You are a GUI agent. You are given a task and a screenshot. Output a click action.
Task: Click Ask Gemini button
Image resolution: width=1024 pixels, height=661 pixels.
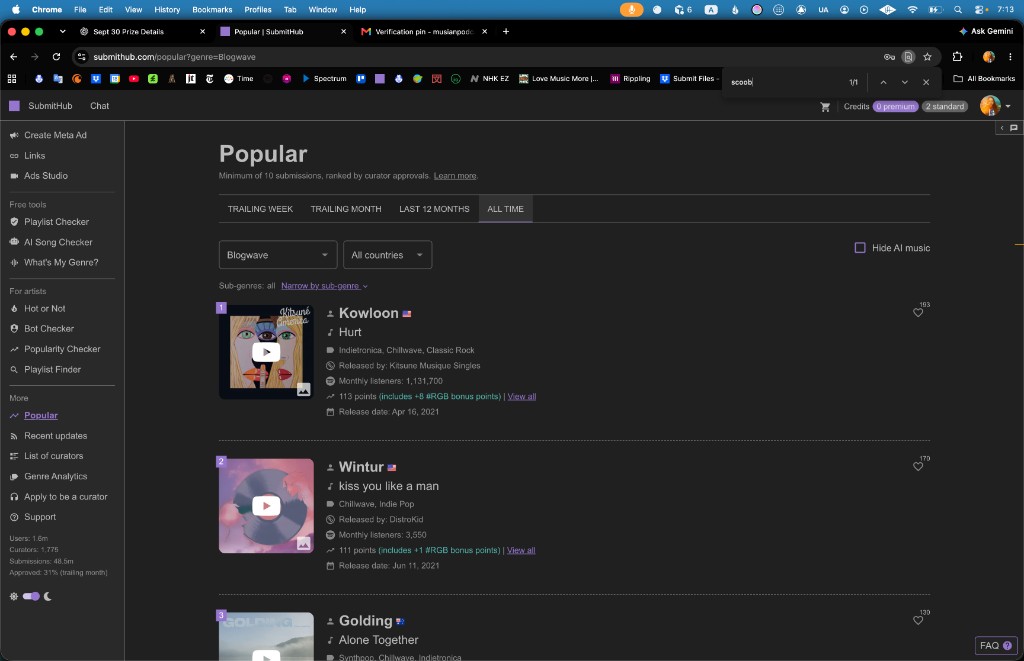click(986, 31)
